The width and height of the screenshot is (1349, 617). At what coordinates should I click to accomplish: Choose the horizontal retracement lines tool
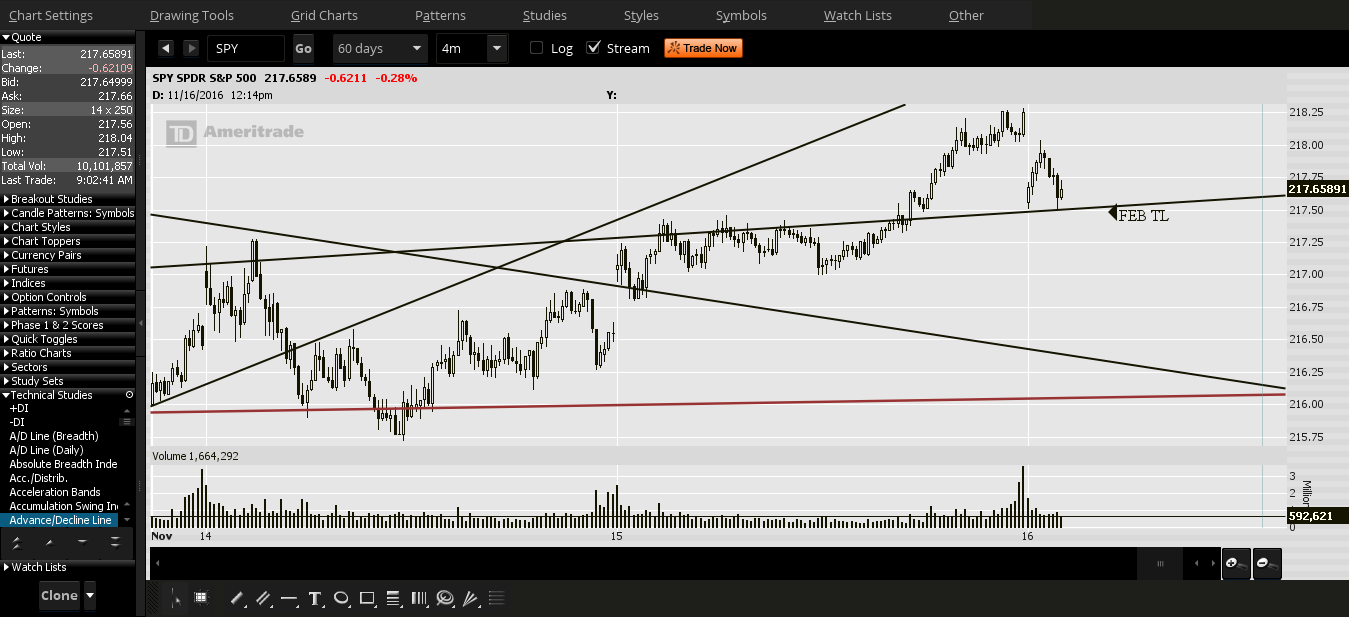click(x=393, y=598)
